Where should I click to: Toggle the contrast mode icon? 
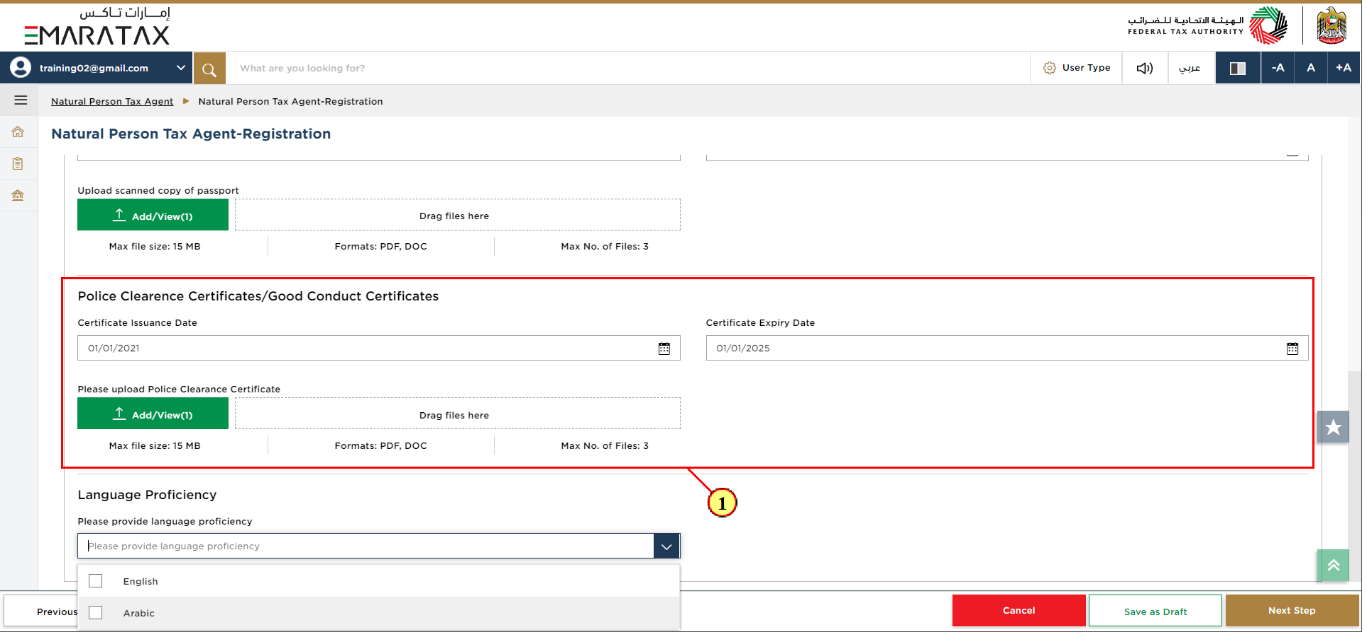[1238, 68]
